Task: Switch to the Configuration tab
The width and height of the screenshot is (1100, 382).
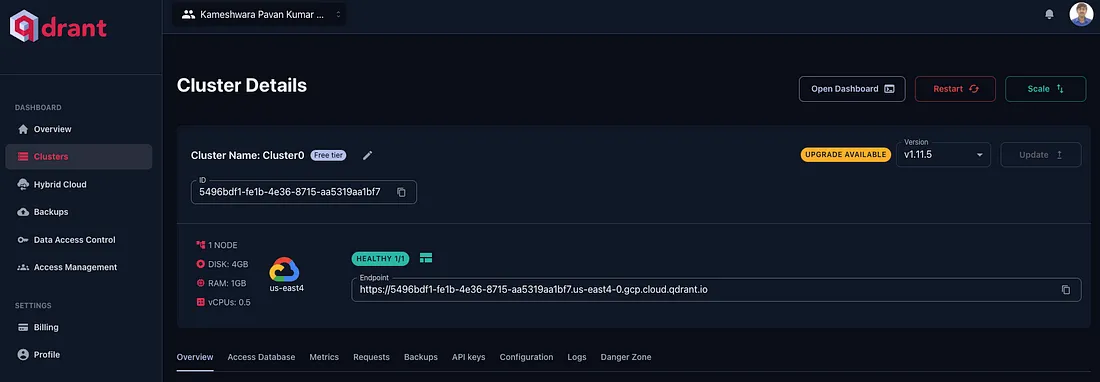Action: coord(526,357)
